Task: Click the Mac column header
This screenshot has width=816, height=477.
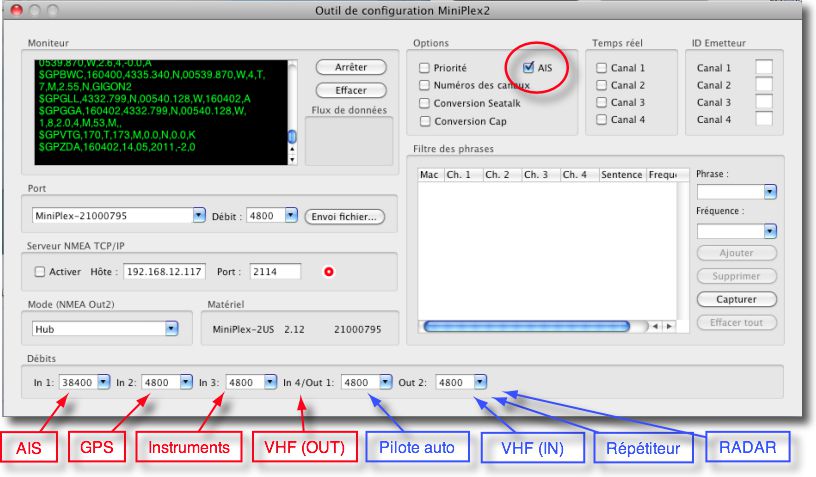Action: pyautogui.click(x=431, y=175)
